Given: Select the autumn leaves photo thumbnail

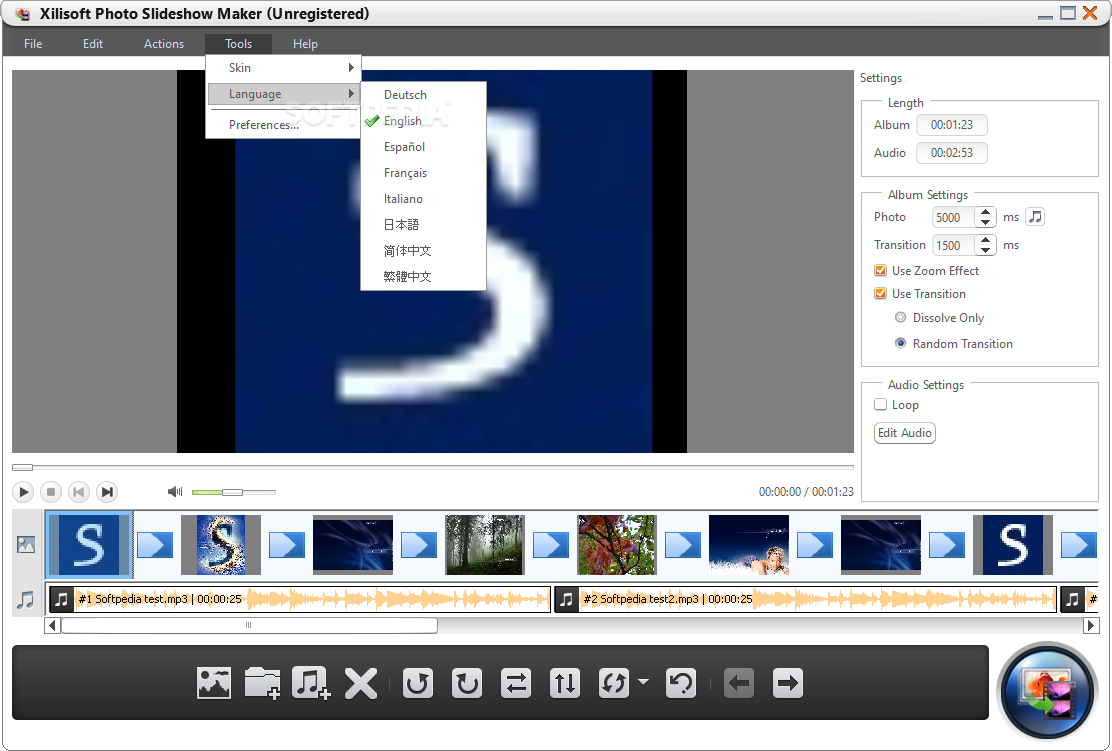Looking at the screenshot, I should (x=616, y=545).
